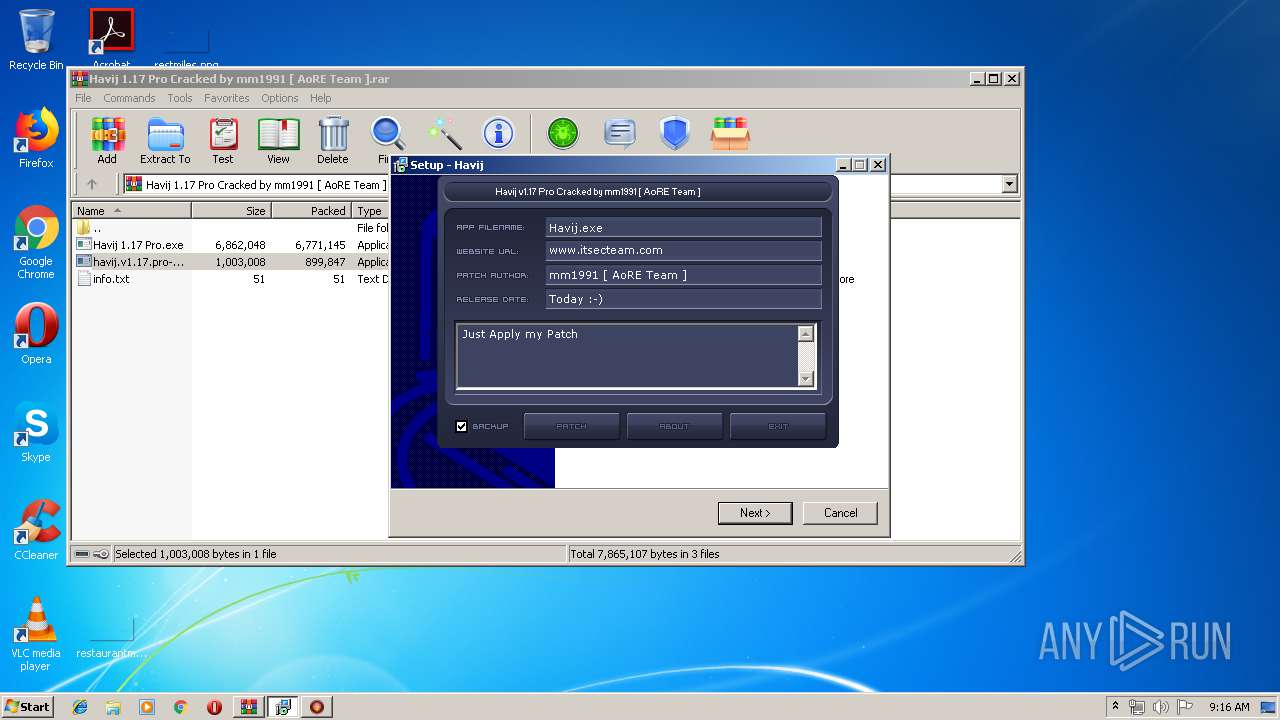Click the 'Just Apply my Patch' text area
Image resolution: width=1280 pixels, height=720 pixels.
[627, 355]
